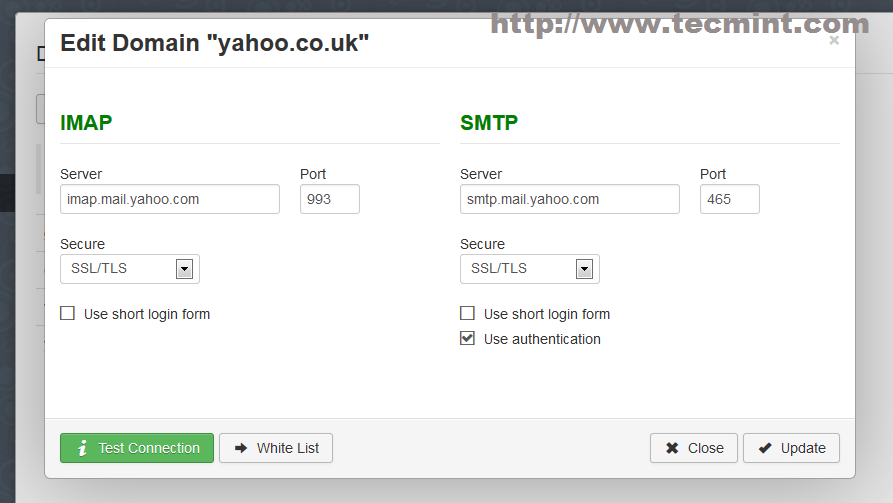The image size is (893, 503).
Task: Select the SMTP SSL/TLS combo box
Action: click(518, 269)
